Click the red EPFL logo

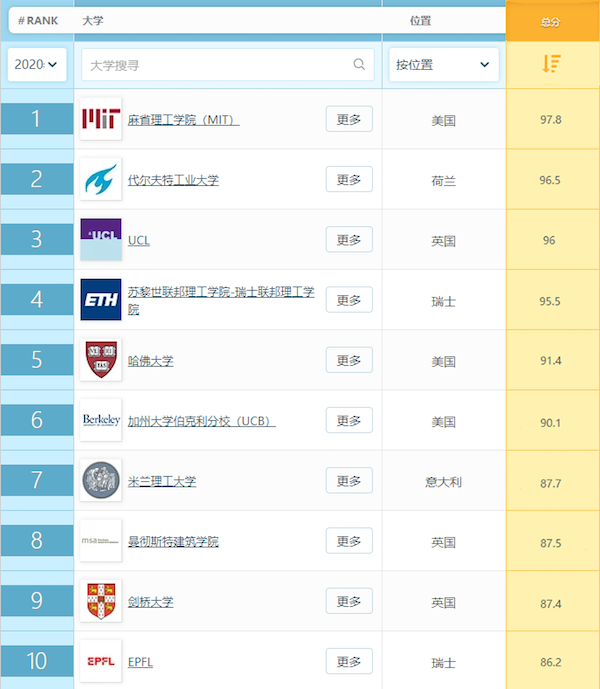(101, 661)
